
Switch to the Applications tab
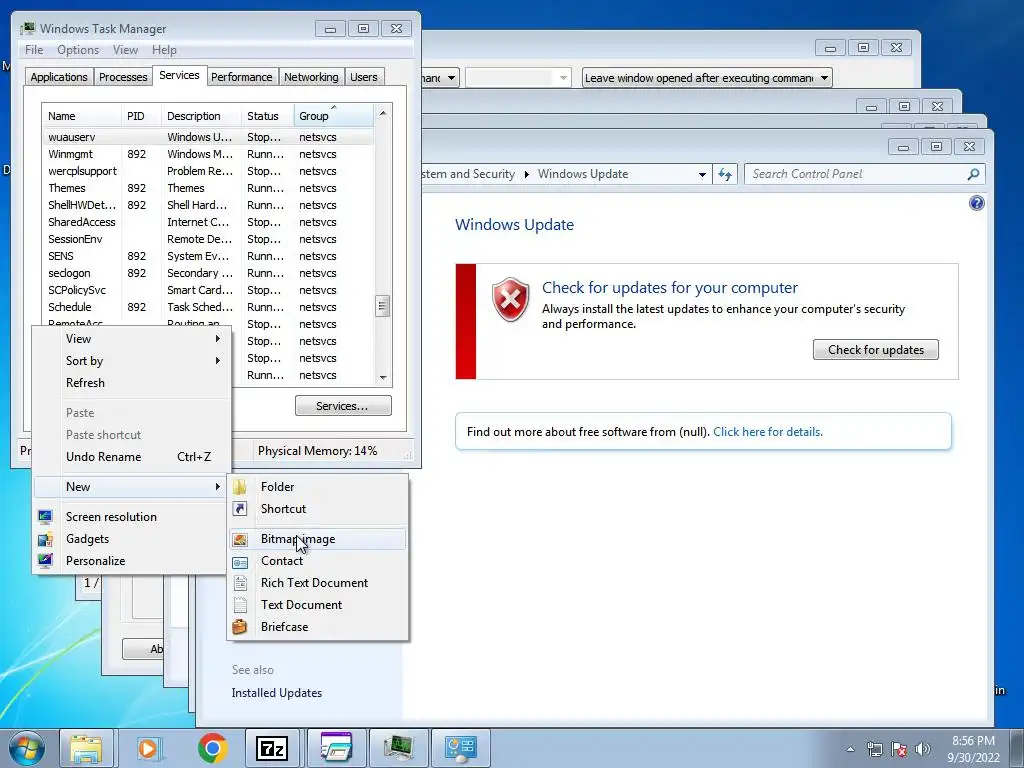(59, 77)
